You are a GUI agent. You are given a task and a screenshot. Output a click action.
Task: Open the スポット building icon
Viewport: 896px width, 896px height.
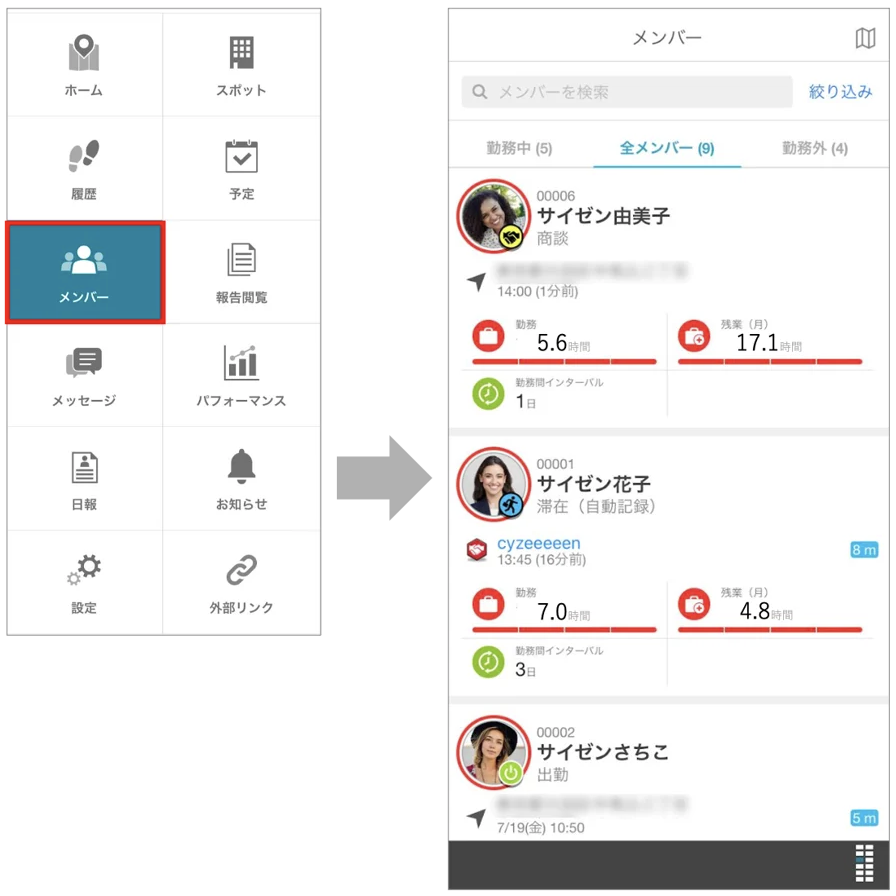pos(241,53)
